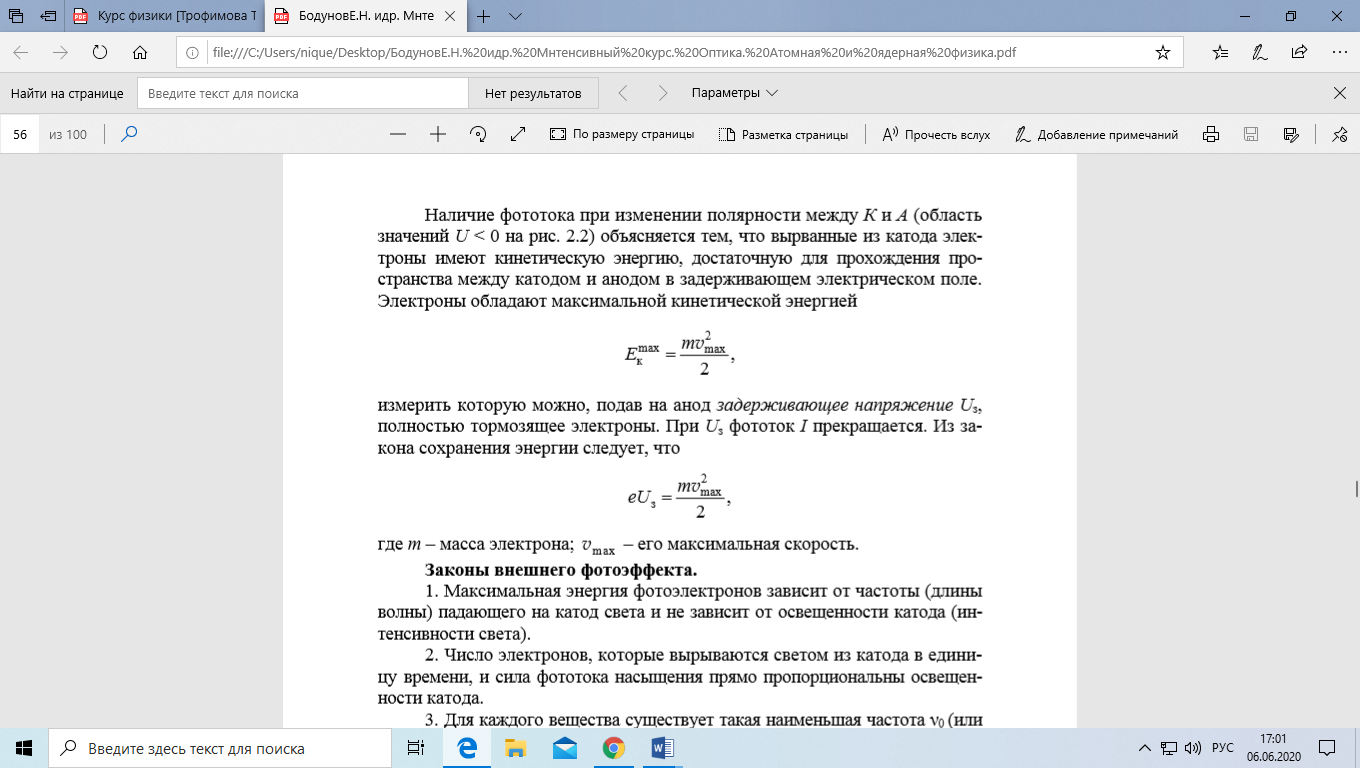Go to previous search result arrow
Image resolution: width=1360 pixels, height=768 pixels.
pos(623,93)
